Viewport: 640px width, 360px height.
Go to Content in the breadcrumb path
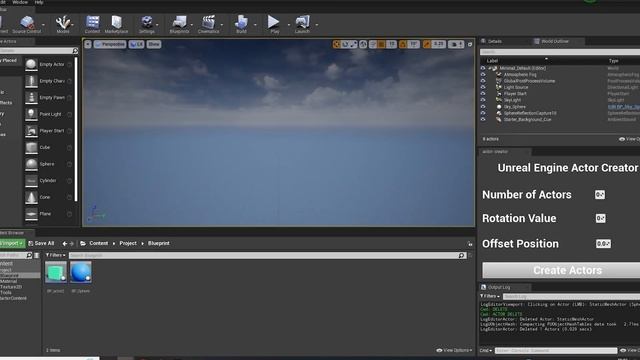pyautogui.click(x=99, y=244)
